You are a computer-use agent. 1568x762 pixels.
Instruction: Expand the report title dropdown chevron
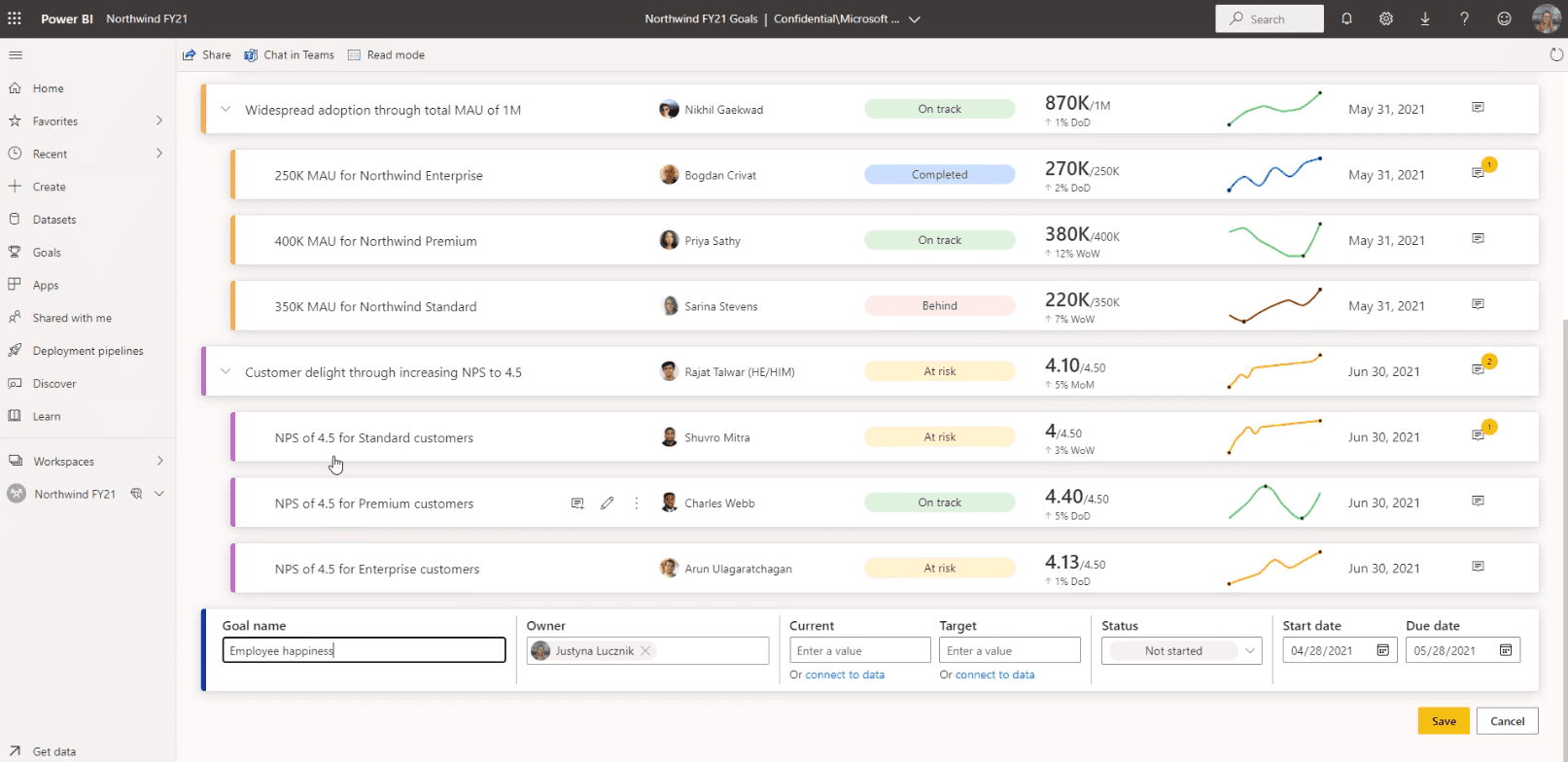pos(915,19)
